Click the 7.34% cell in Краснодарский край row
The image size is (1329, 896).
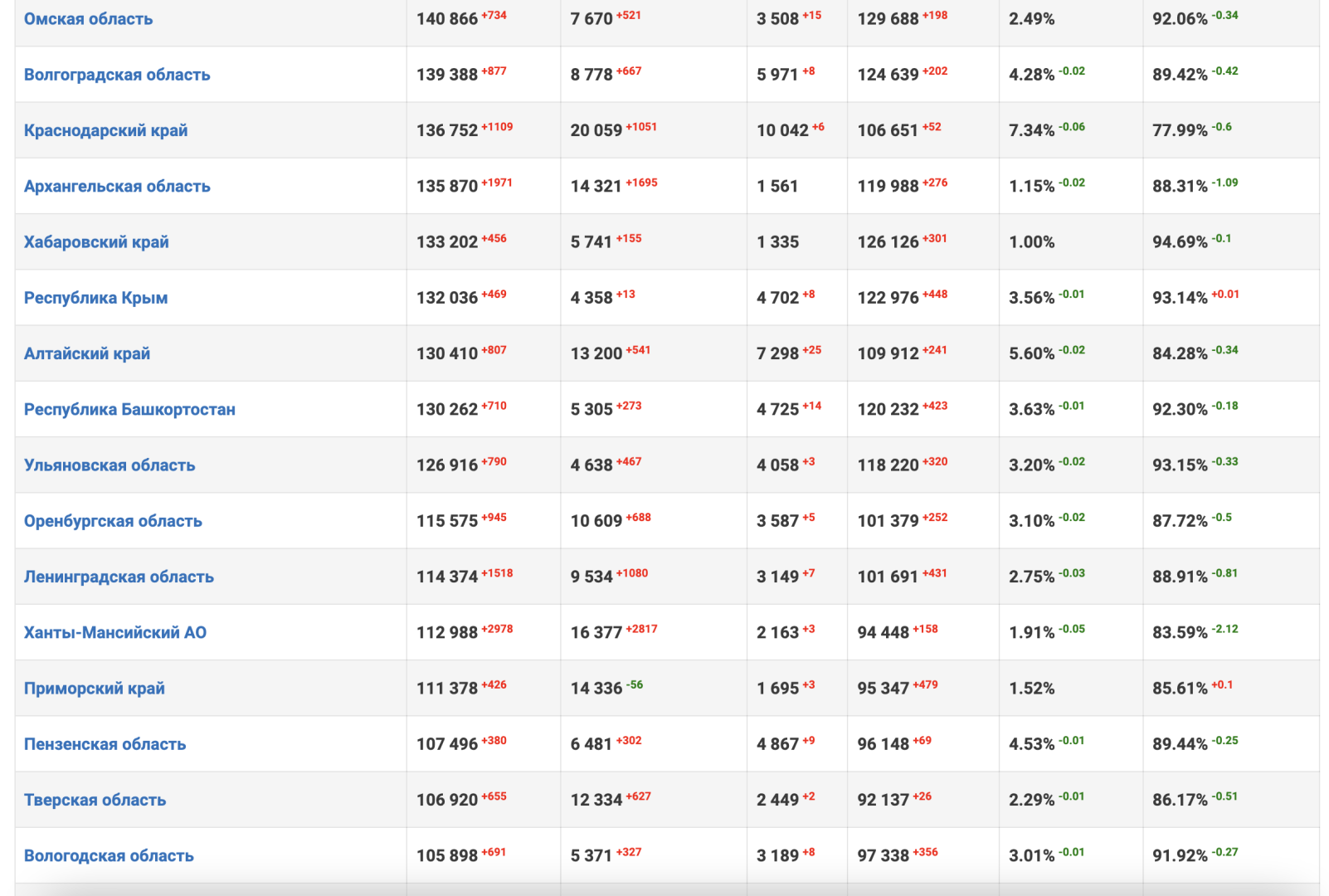1031,131
